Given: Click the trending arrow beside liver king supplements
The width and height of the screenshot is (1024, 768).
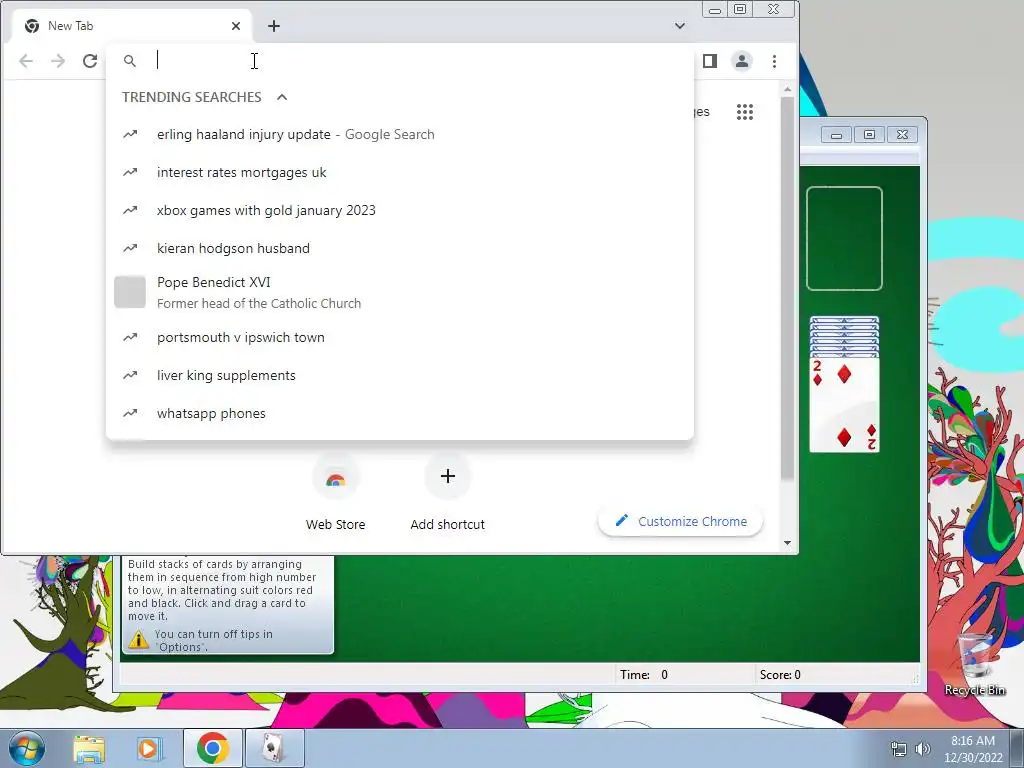Looking at the screenshot, I should tap(131, 376).
